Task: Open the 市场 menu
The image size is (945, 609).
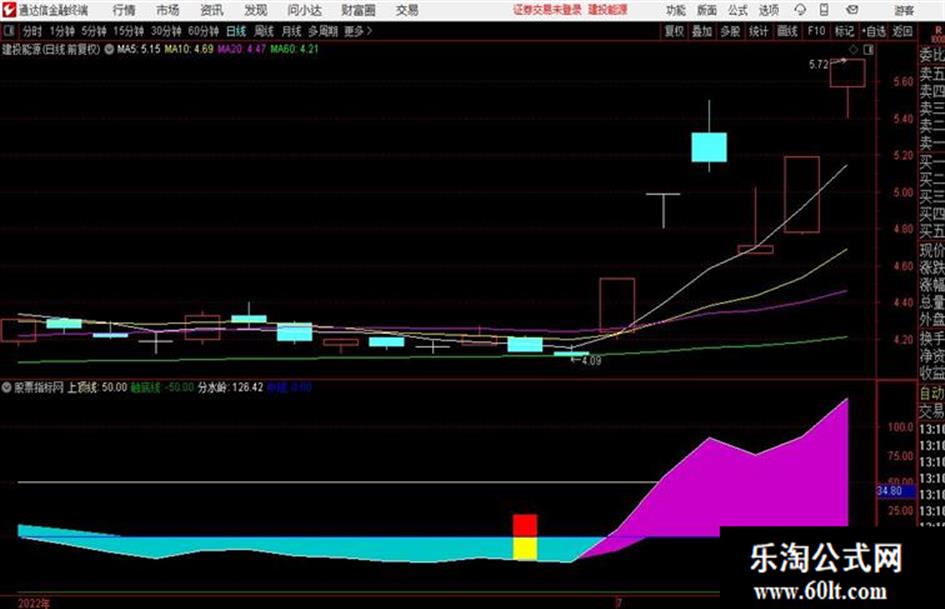Action: (x=168, y=10)
